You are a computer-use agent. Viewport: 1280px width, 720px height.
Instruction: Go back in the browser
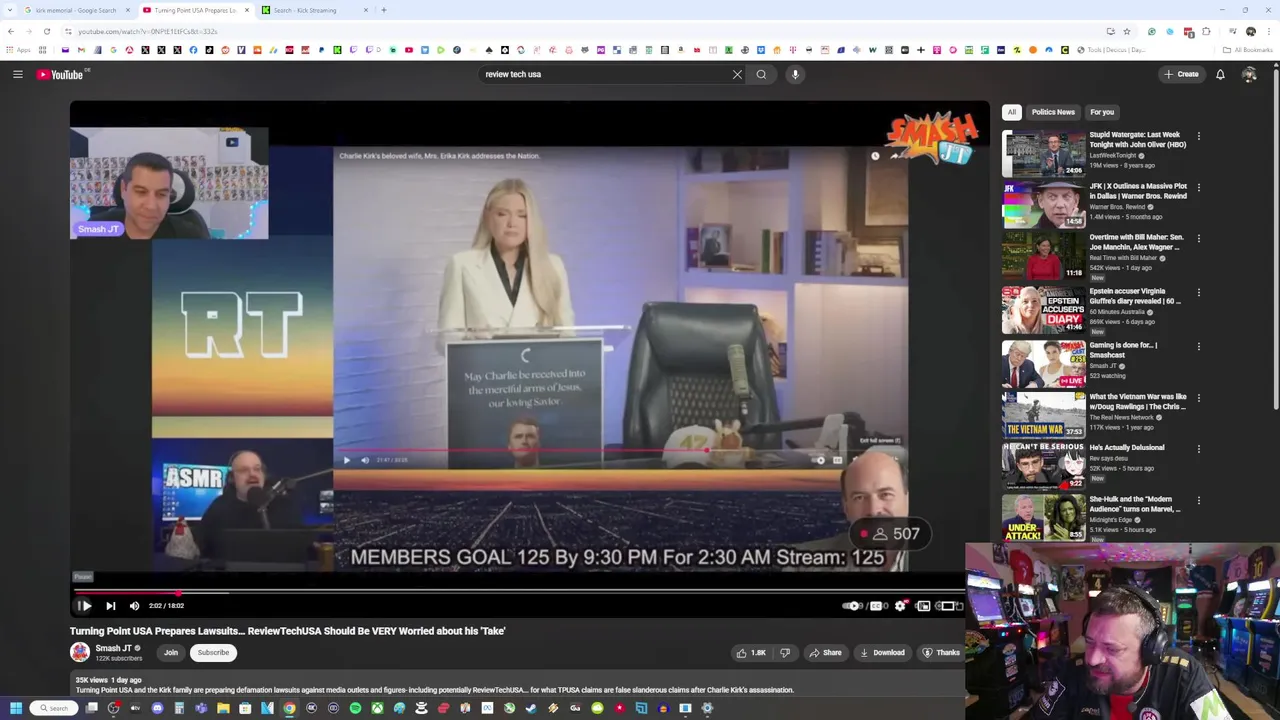pyautogui.click(x=10, y=31)
